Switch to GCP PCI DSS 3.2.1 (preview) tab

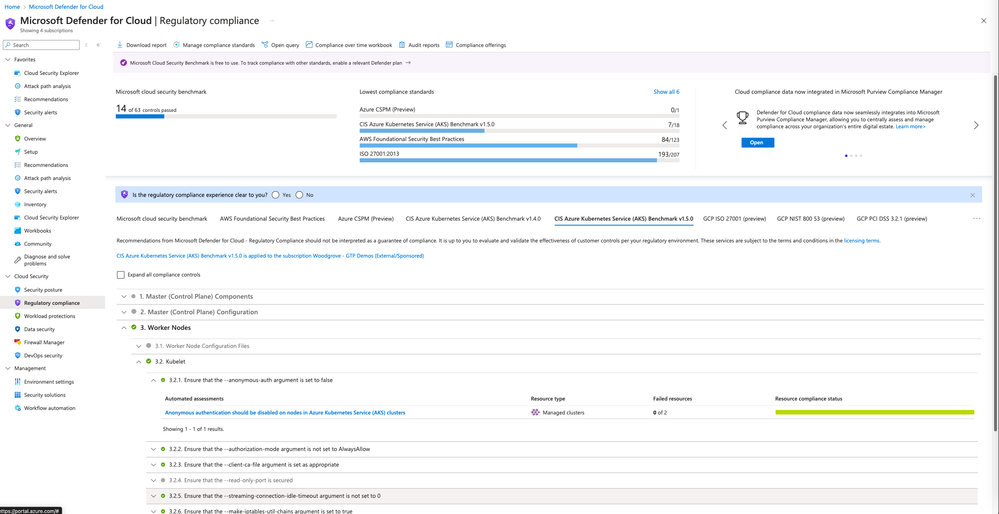(x=891, y=218)
